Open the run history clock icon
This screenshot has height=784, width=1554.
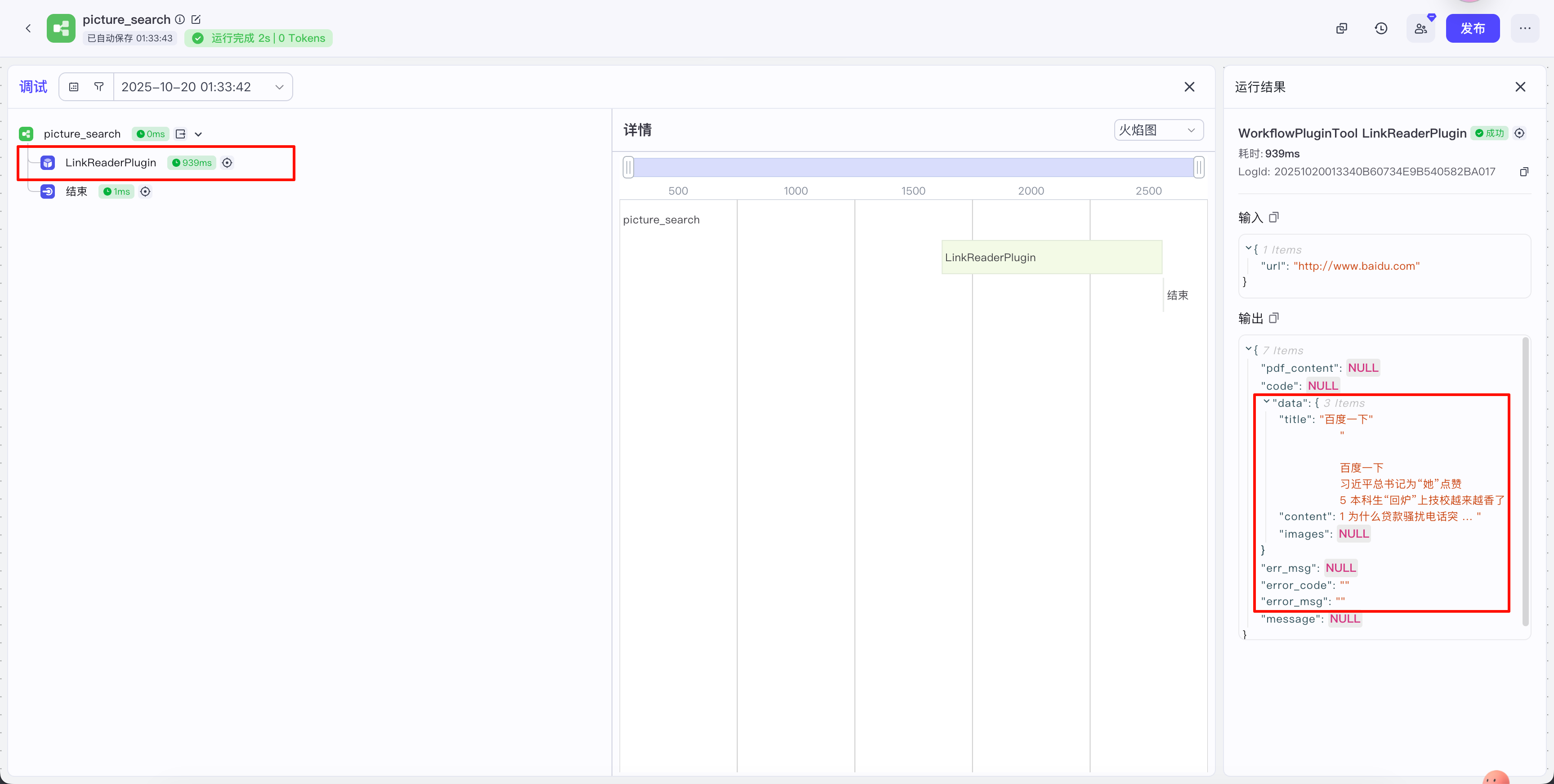click(x=1381, y=28)
